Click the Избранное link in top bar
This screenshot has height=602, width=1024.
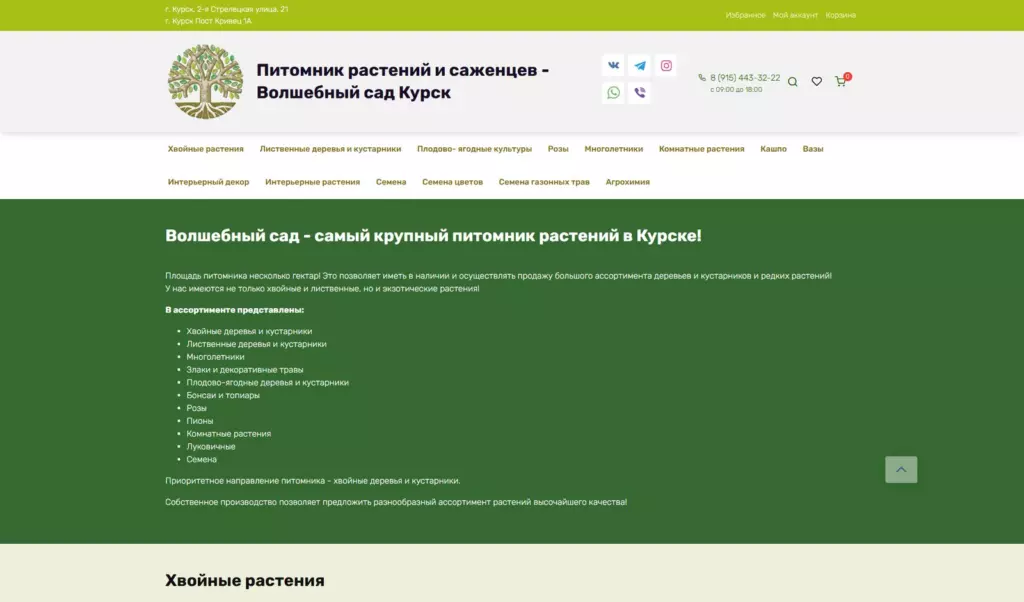pos(745,15)
